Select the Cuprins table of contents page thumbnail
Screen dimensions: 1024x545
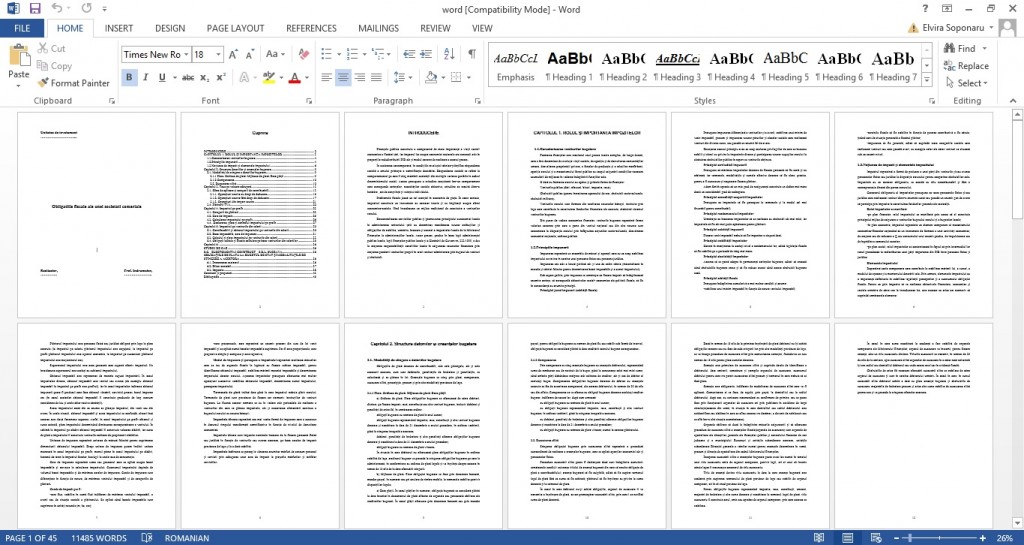[x=261, y=211]
